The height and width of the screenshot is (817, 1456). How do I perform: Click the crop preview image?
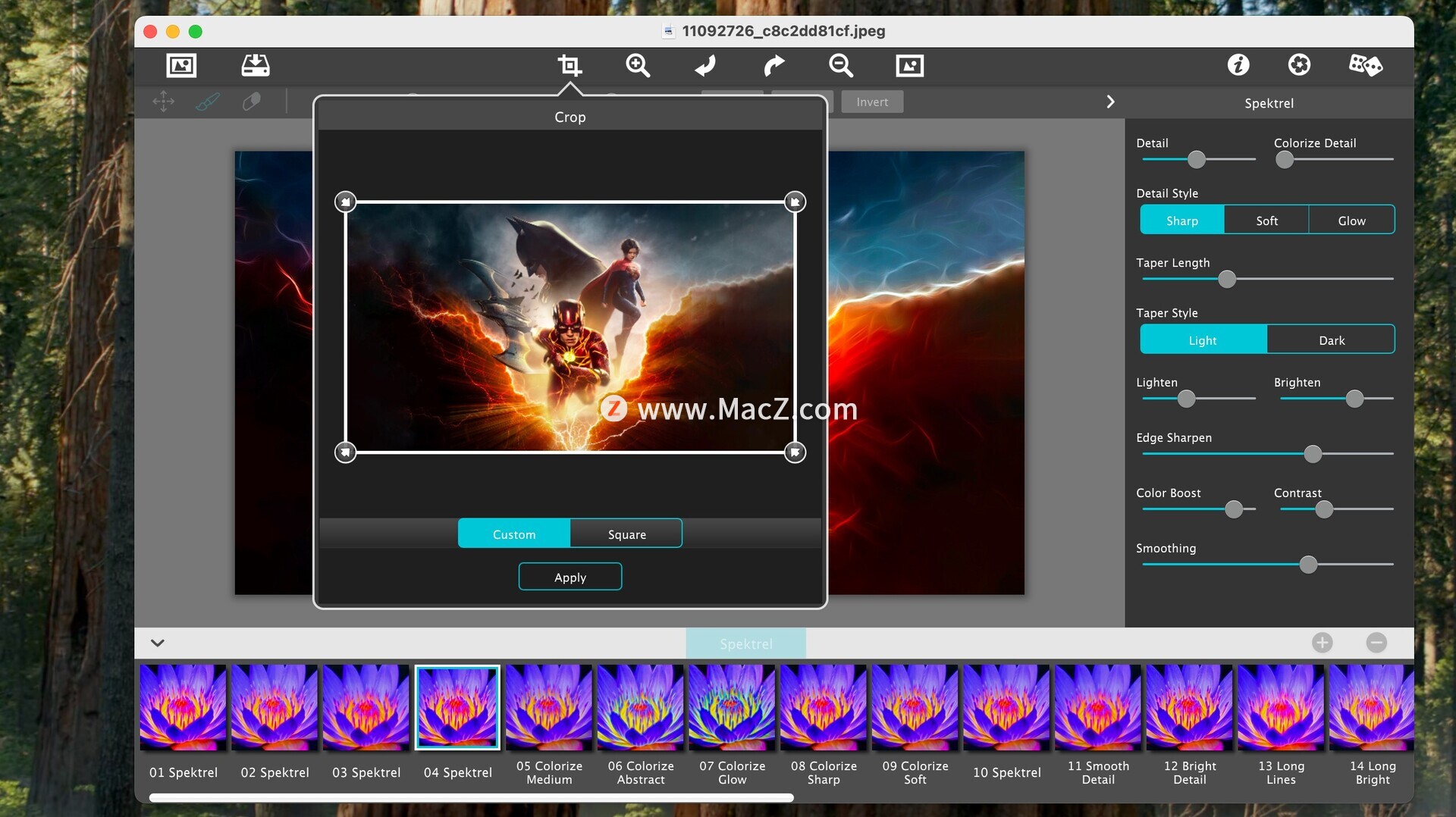570,327
